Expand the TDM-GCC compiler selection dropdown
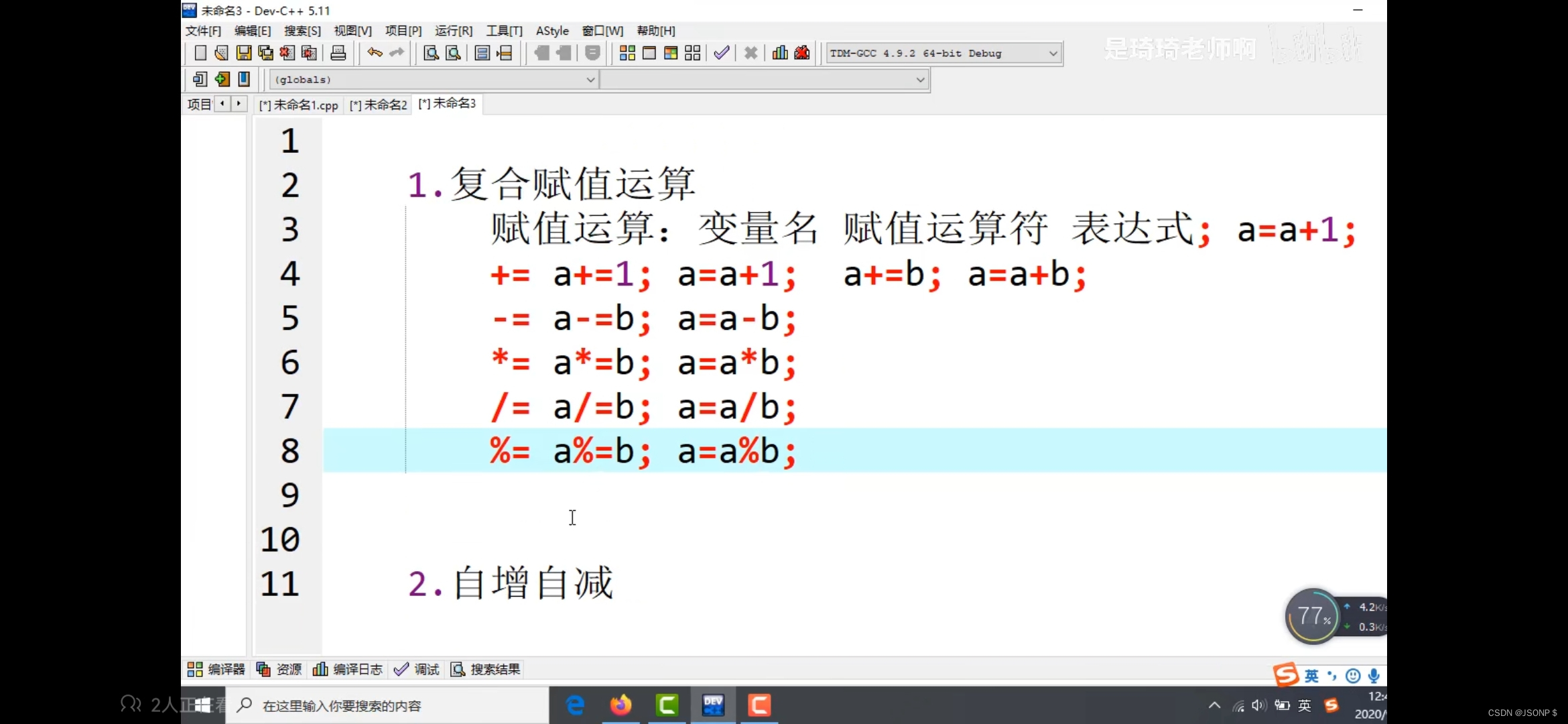The height and width of the screenshot is (724, 1568). [1053, 53]
